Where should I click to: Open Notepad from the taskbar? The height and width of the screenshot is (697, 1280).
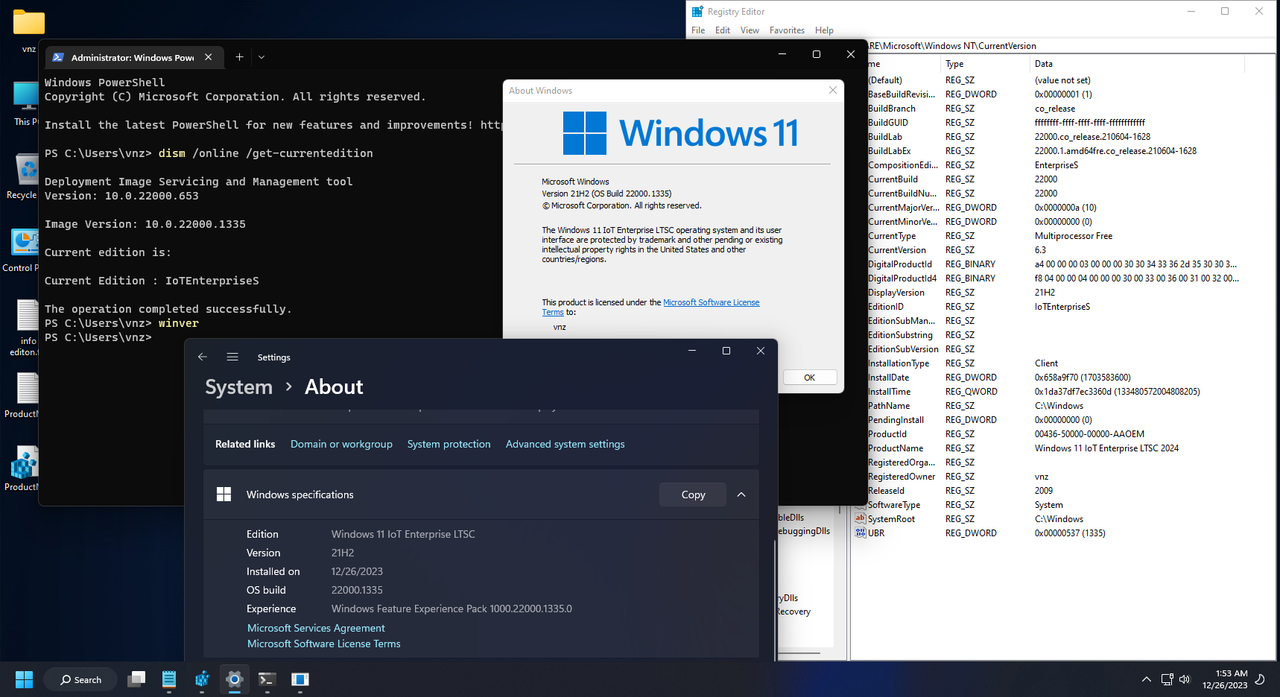169,679
